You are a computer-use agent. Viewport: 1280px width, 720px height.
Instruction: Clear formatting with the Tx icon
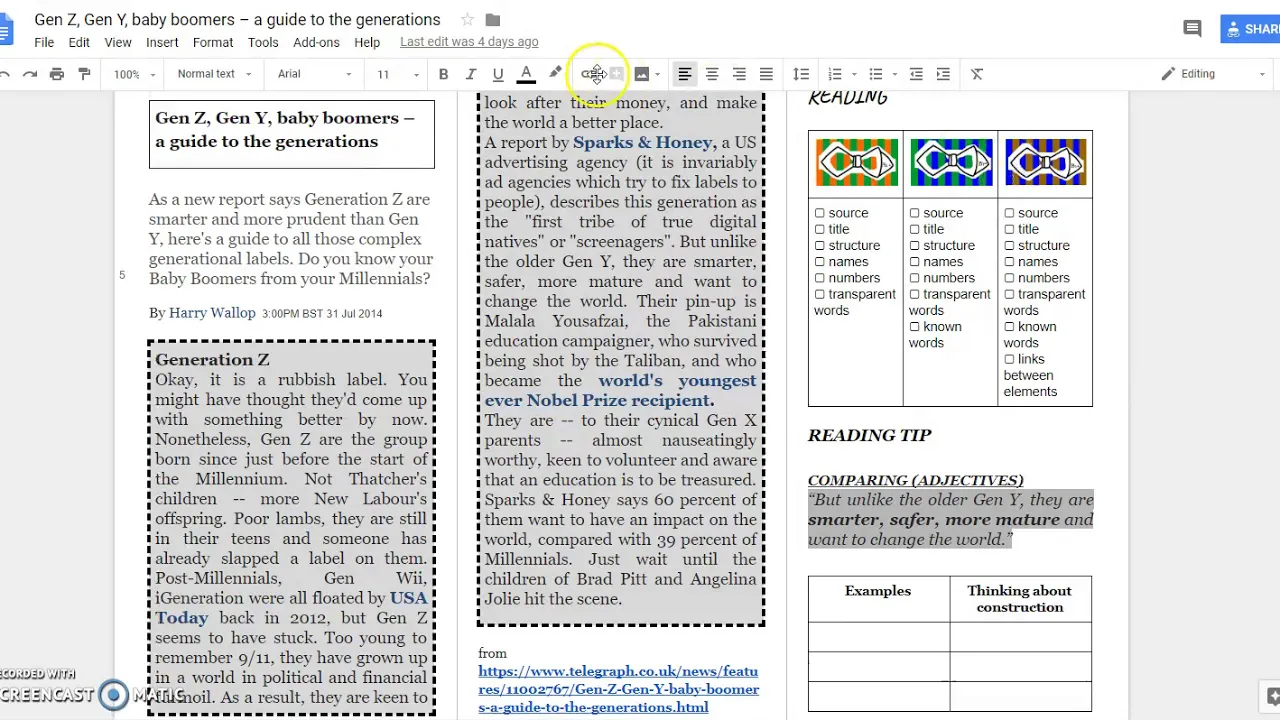point(977,74)
